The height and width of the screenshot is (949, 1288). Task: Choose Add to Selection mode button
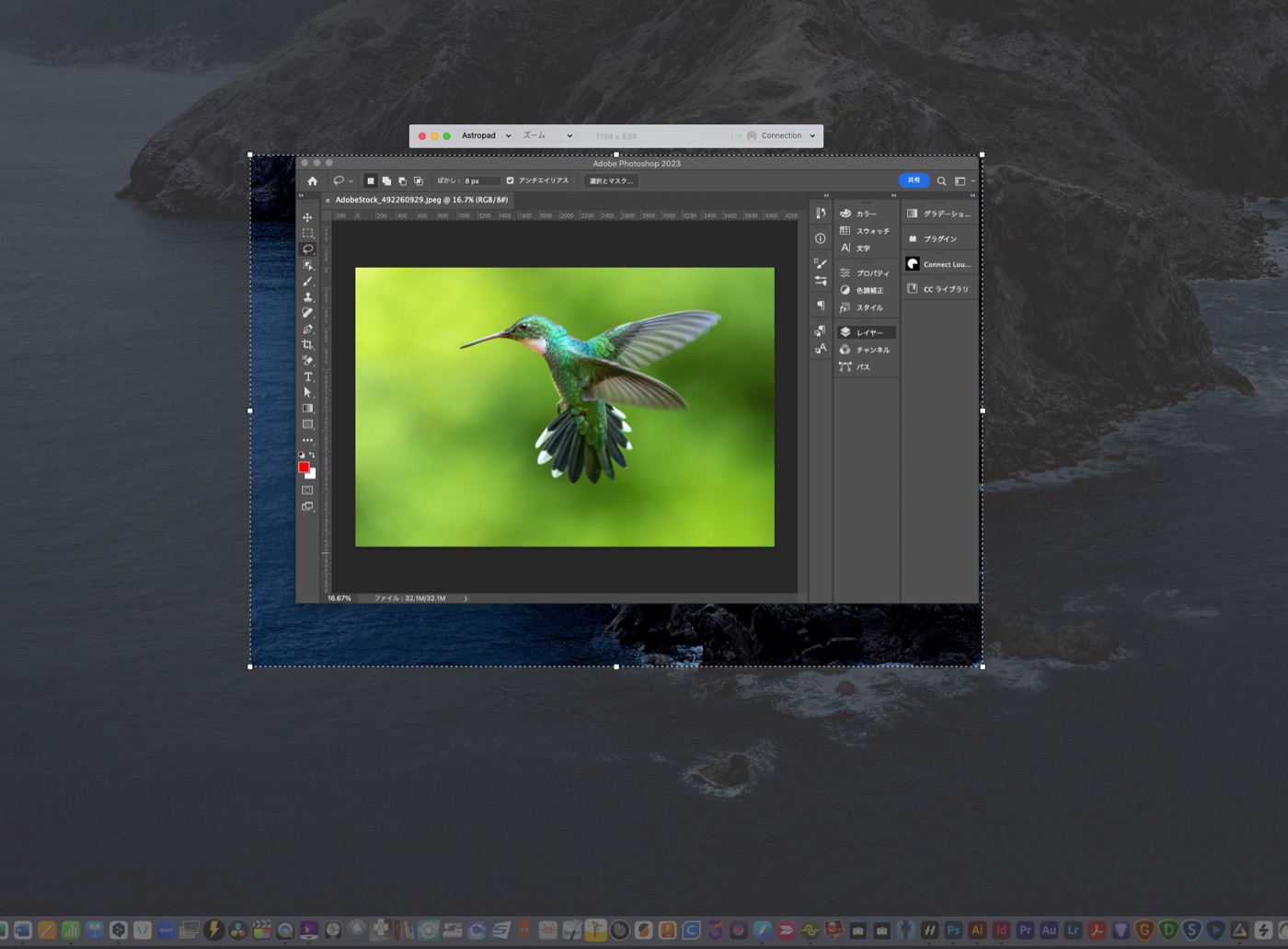tap(386, 181)
